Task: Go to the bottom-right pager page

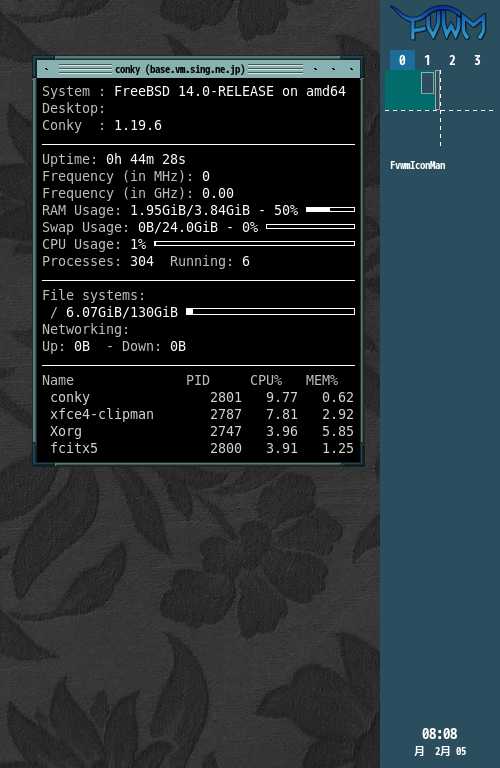Action: tap(468, 129)
